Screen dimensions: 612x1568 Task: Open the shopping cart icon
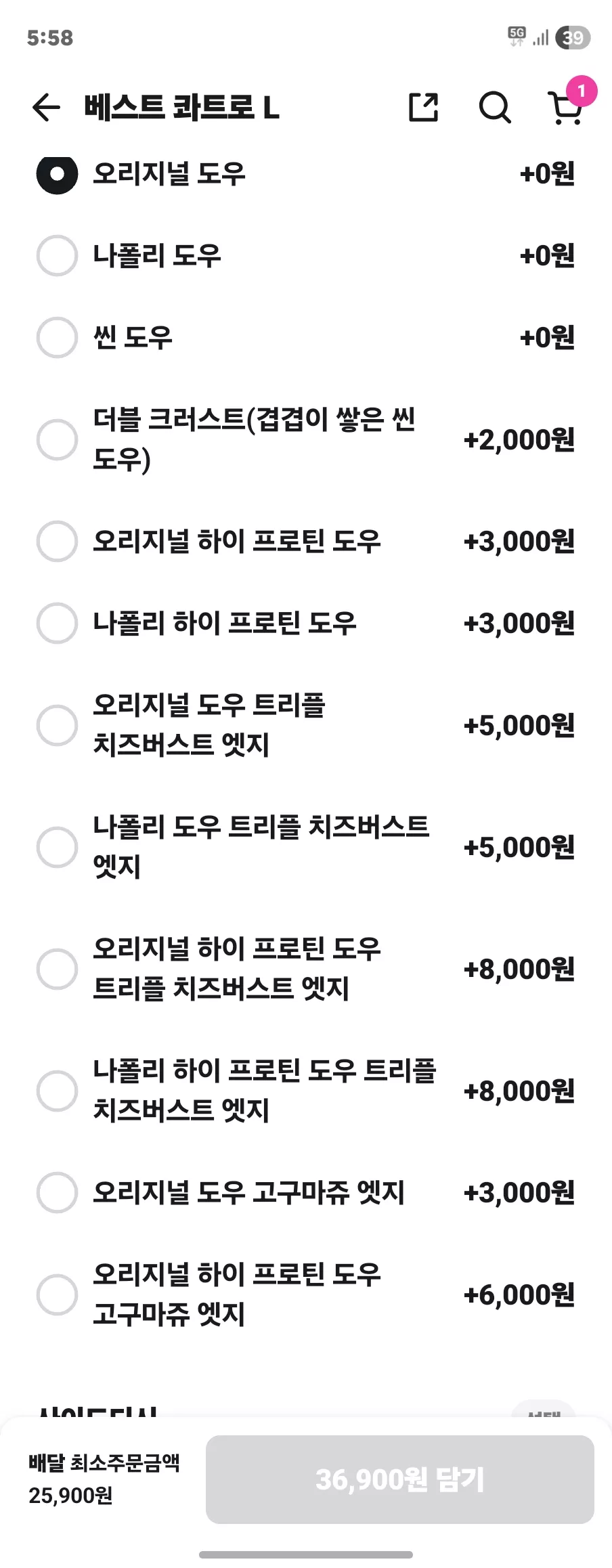coord(564,108)
